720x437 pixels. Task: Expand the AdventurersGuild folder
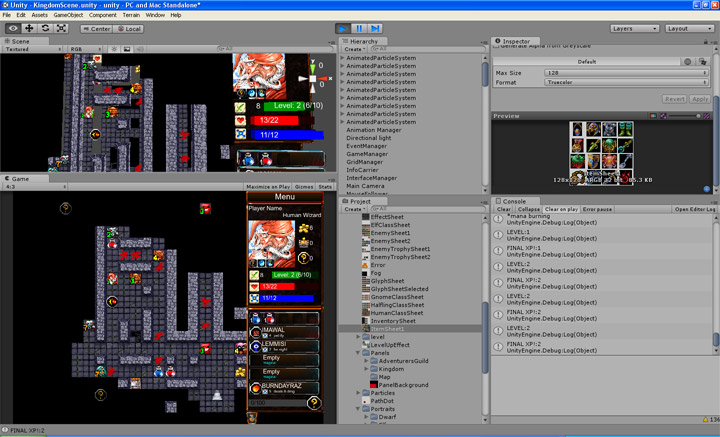click(x=366, y=361)
